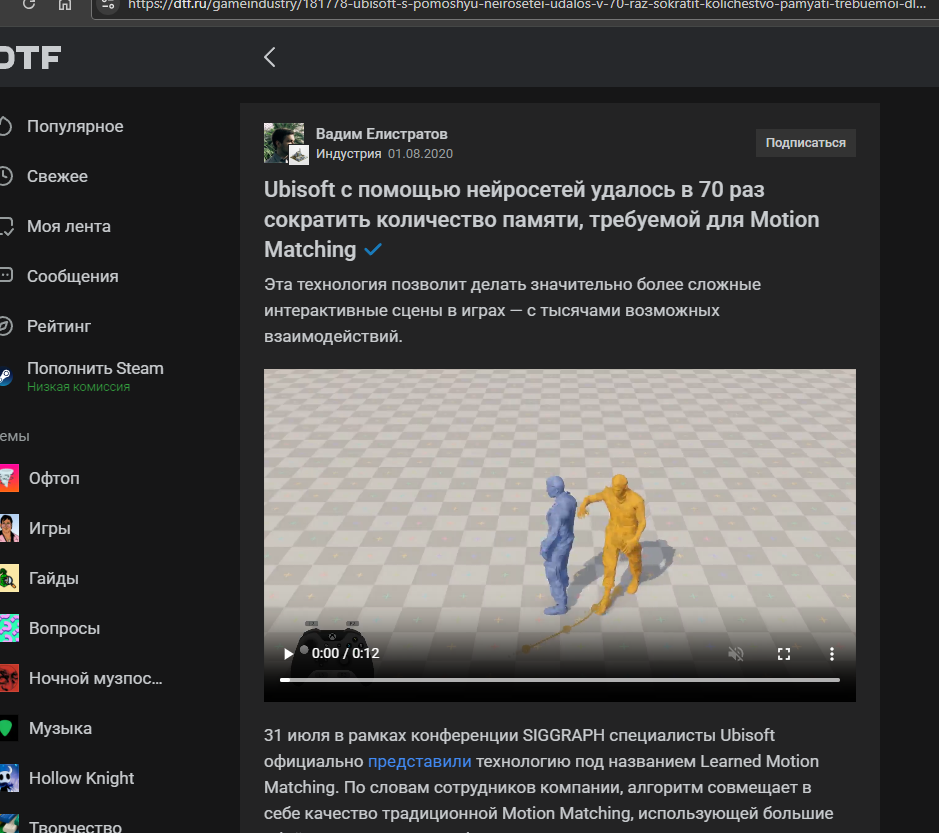The width and height of the screenshot is (939, 833).
Task: Select the Игры topic
Action: click(x=49, y=528)
